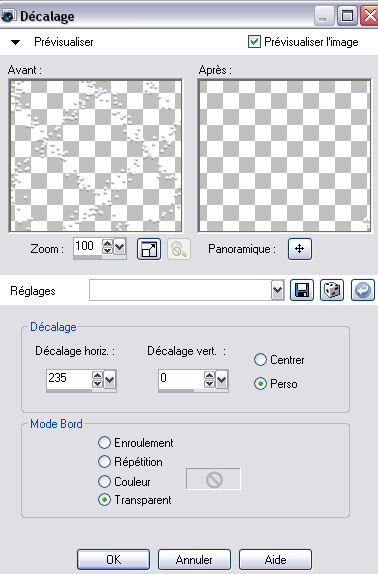Click the Après preview image
The height and width of the screenshot is (574, 378).
284,156
